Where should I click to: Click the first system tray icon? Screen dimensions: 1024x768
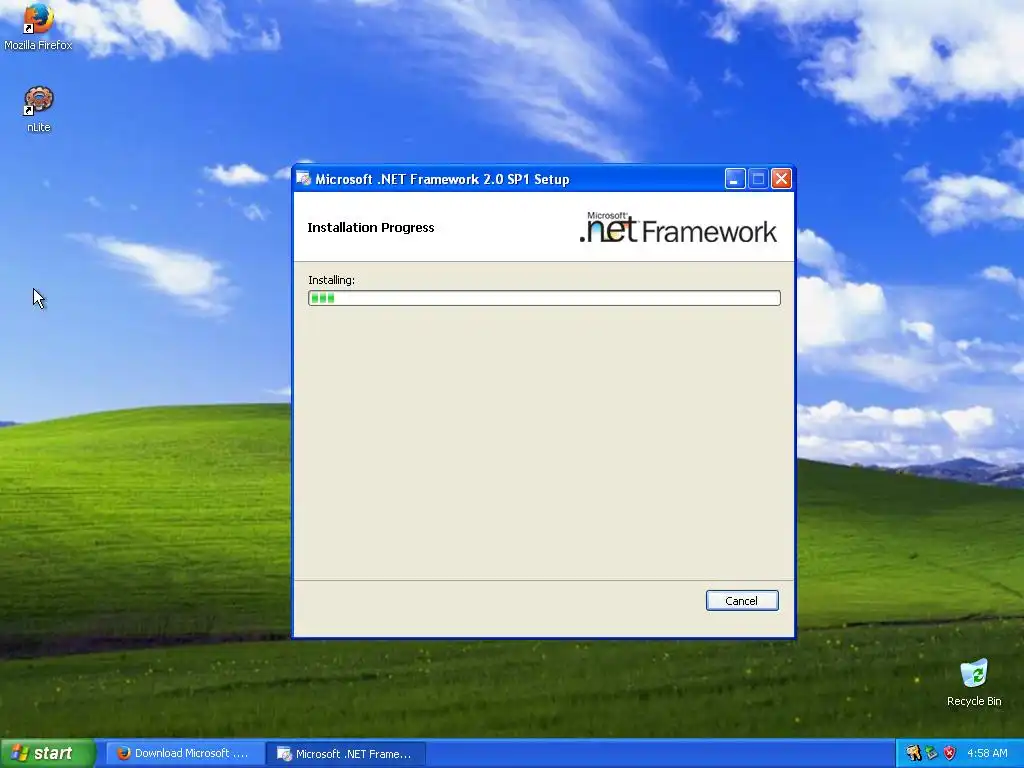click(x=913, y=754)
